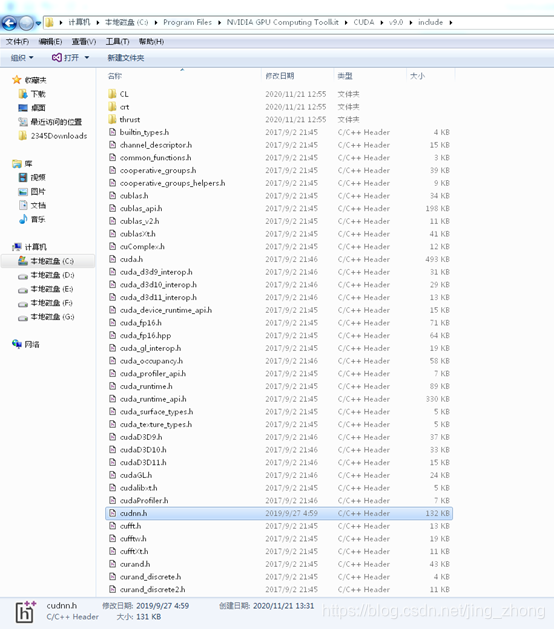This screenshot has height=629, width=554.
Task: Select cuComplex.h file icon
Action: (113, 246)
